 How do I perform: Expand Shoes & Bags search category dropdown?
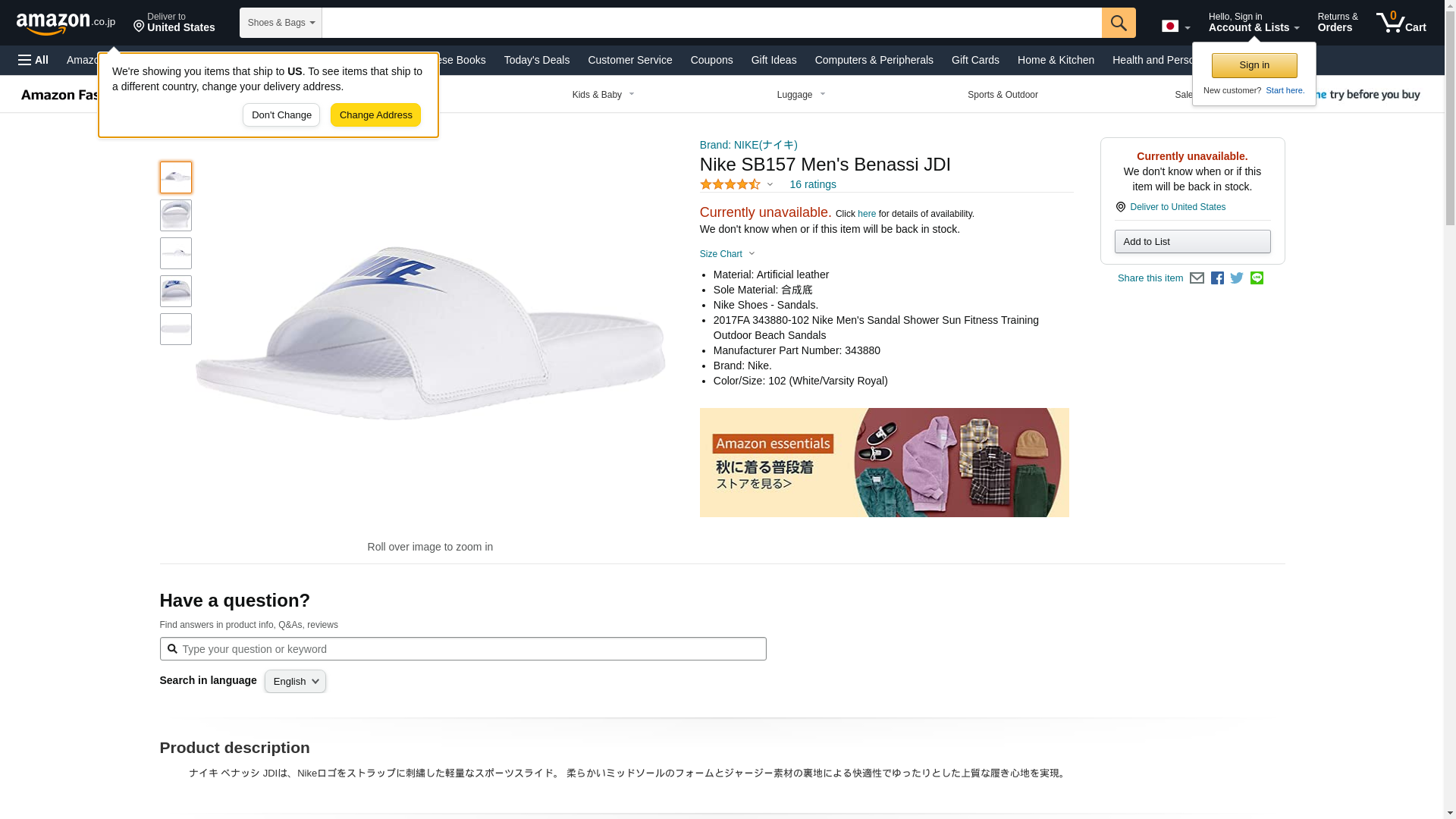(x=281, y=23)
